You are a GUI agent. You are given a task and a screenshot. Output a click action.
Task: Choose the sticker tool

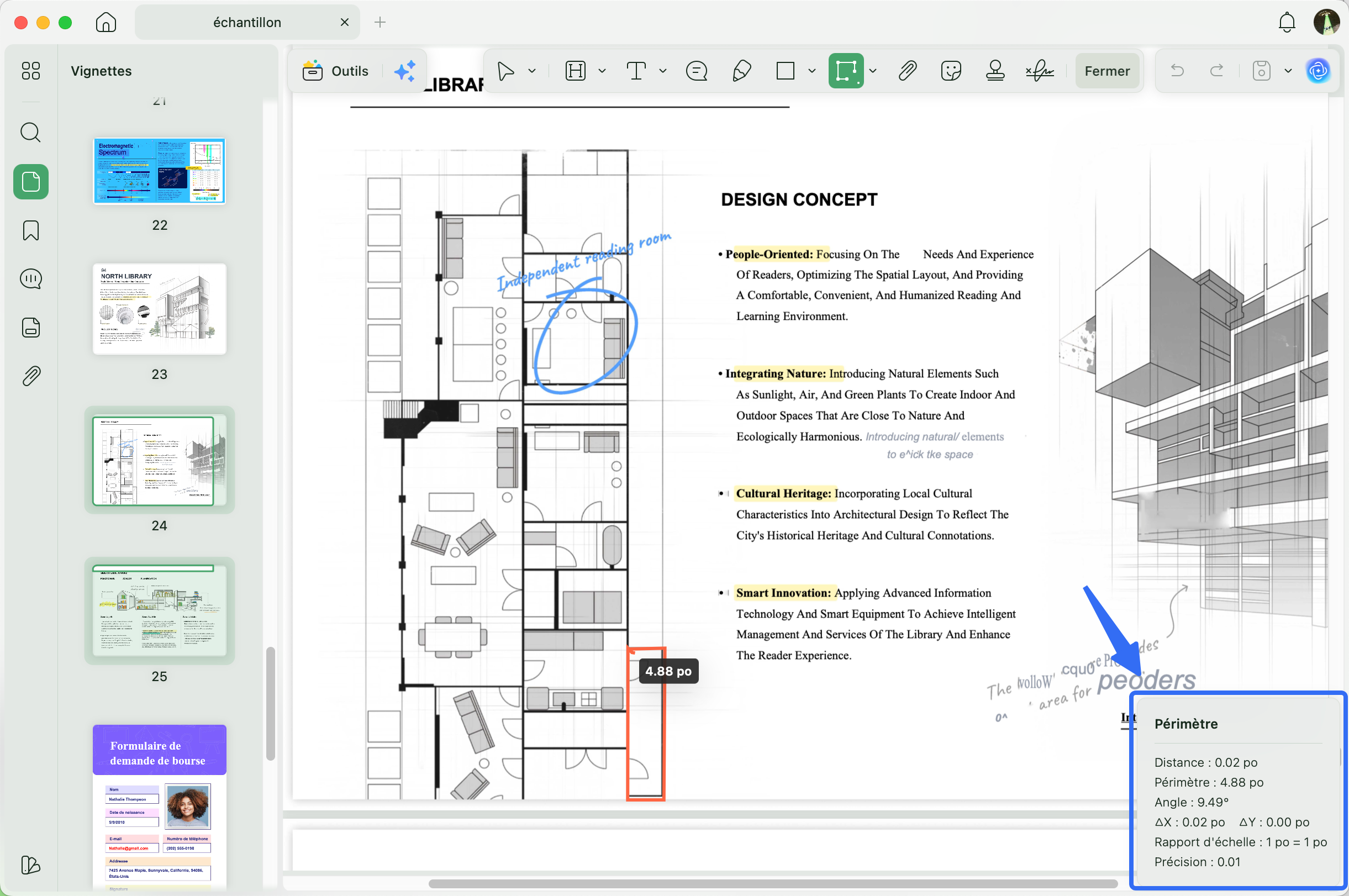951,71
